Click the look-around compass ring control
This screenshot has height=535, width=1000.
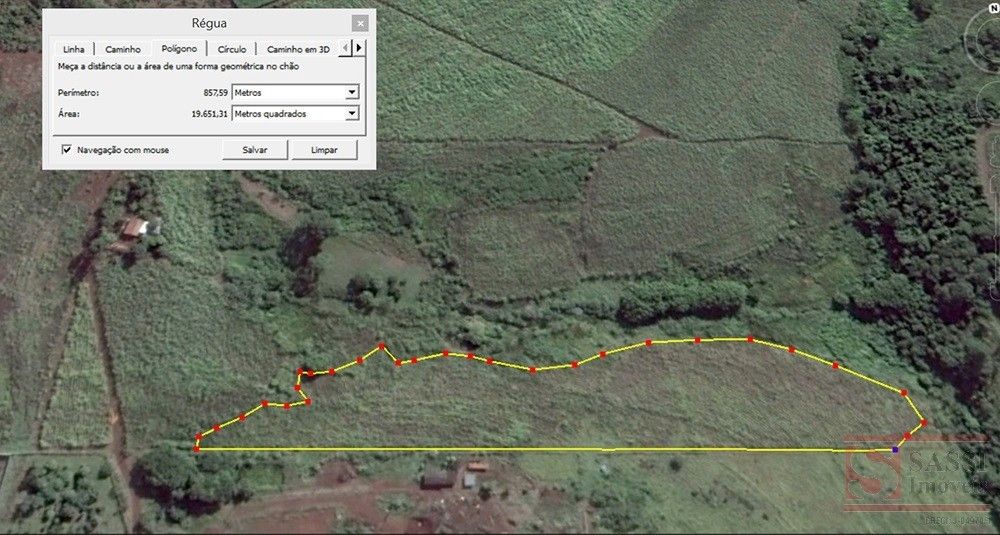tap(982, 40)
